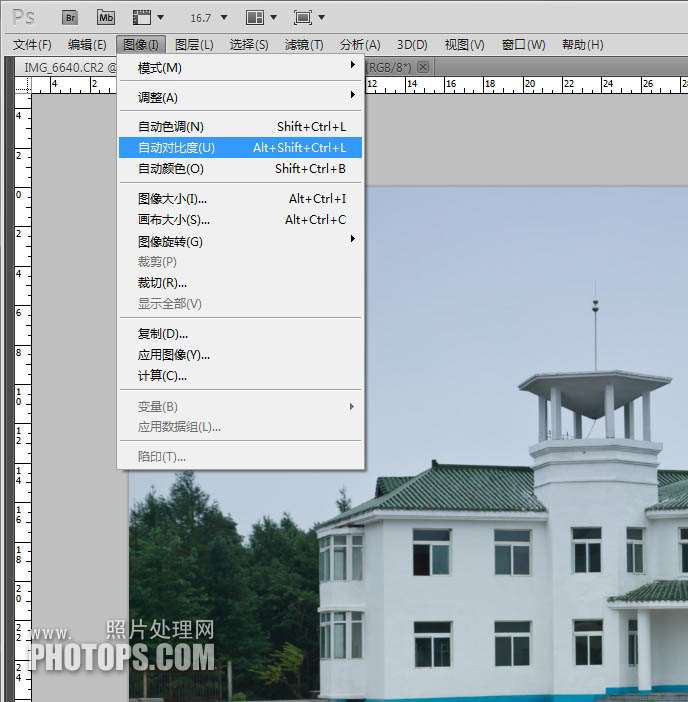Choose 计算(C)... from the menu
This screenshot has width=688, height=702.
click(240, 376)
